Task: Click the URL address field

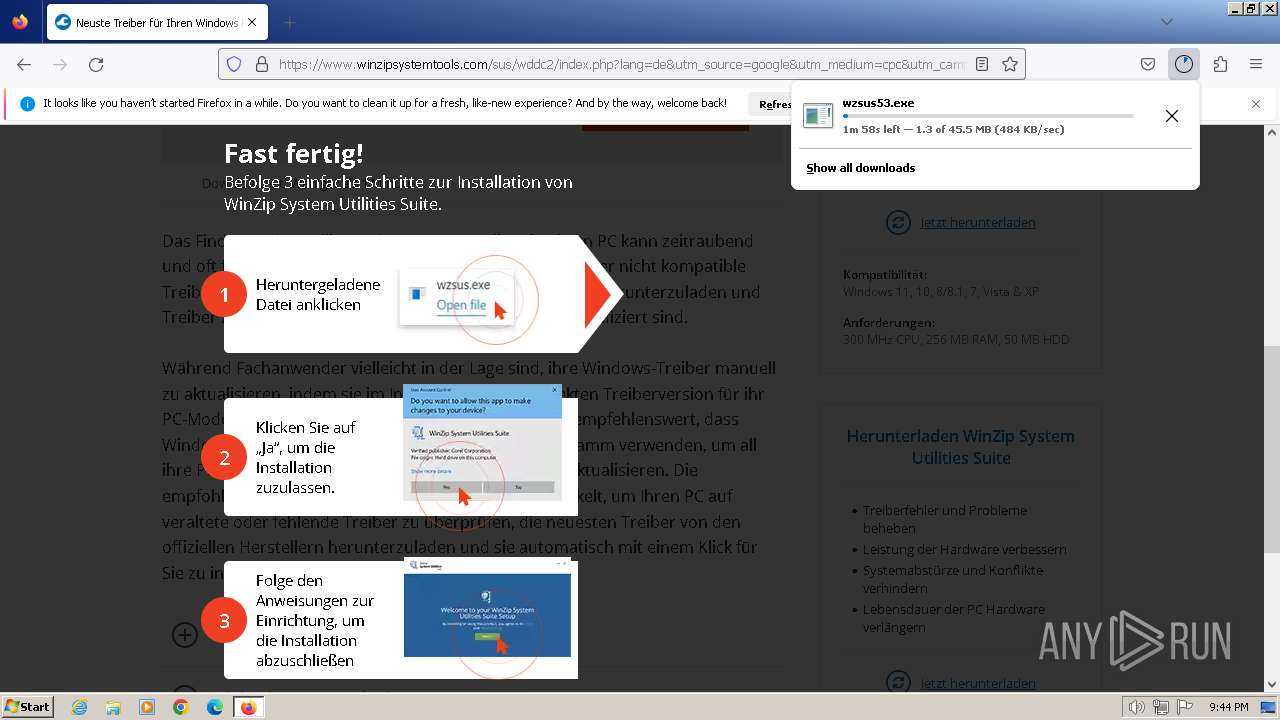Action: click(x=620, y=64)
